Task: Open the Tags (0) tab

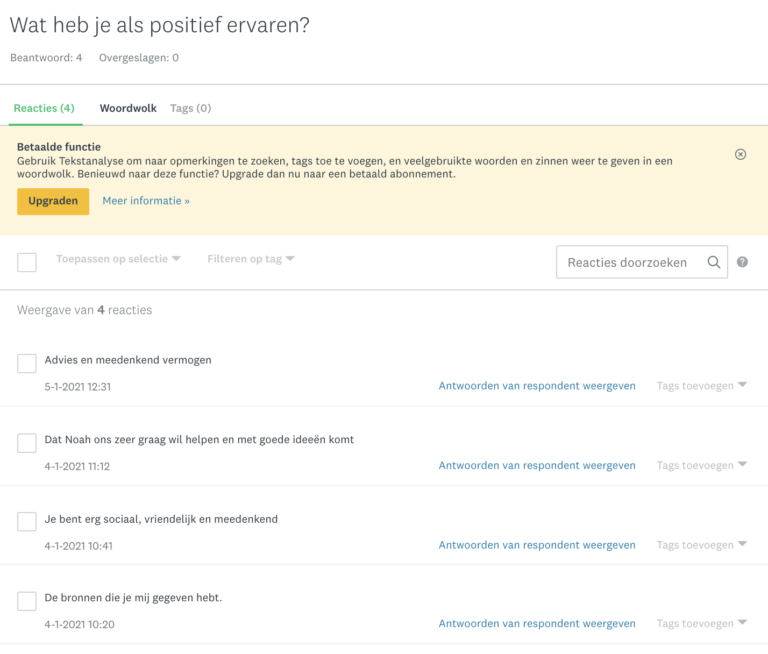Action: 191,108
